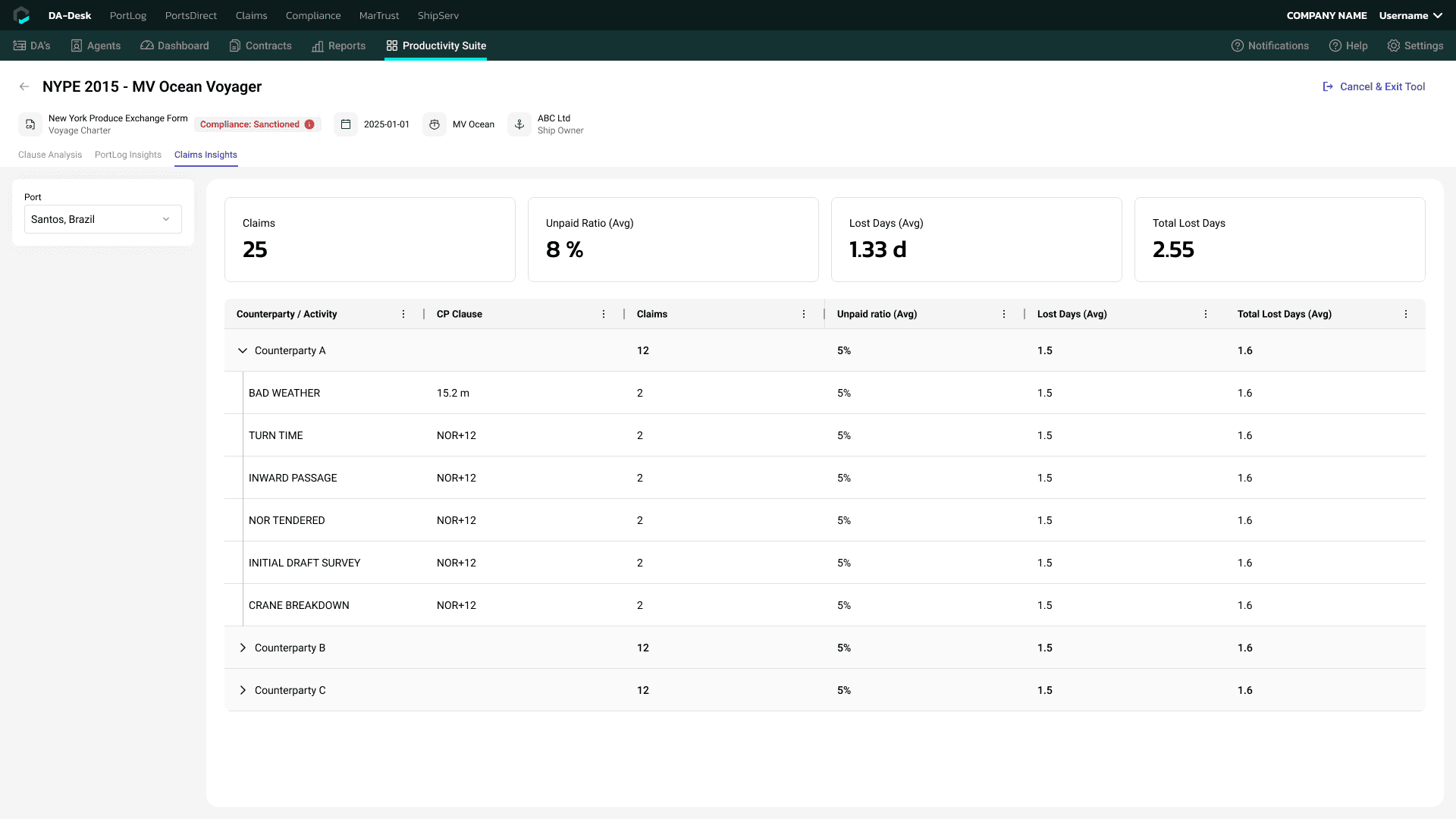Open the Counterparty / Activity column options menu

tap(403, 314)
